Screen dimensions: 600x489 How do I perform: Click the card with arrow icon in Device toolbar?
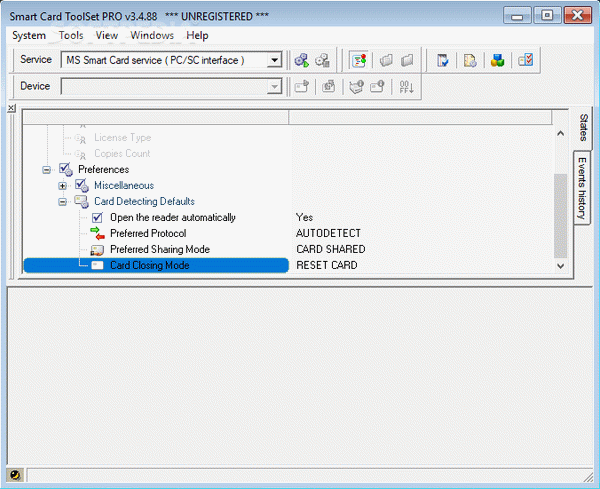coord(302,86)
